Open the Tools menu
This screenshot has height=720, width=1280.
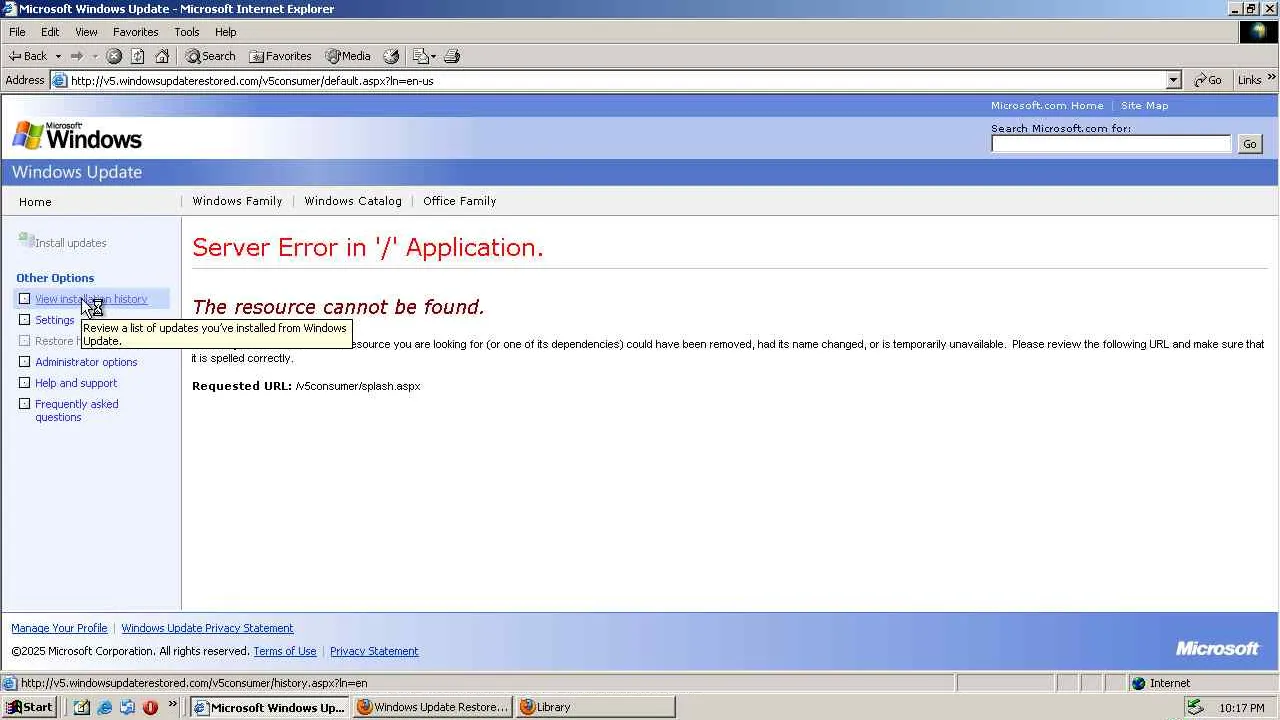186,32
